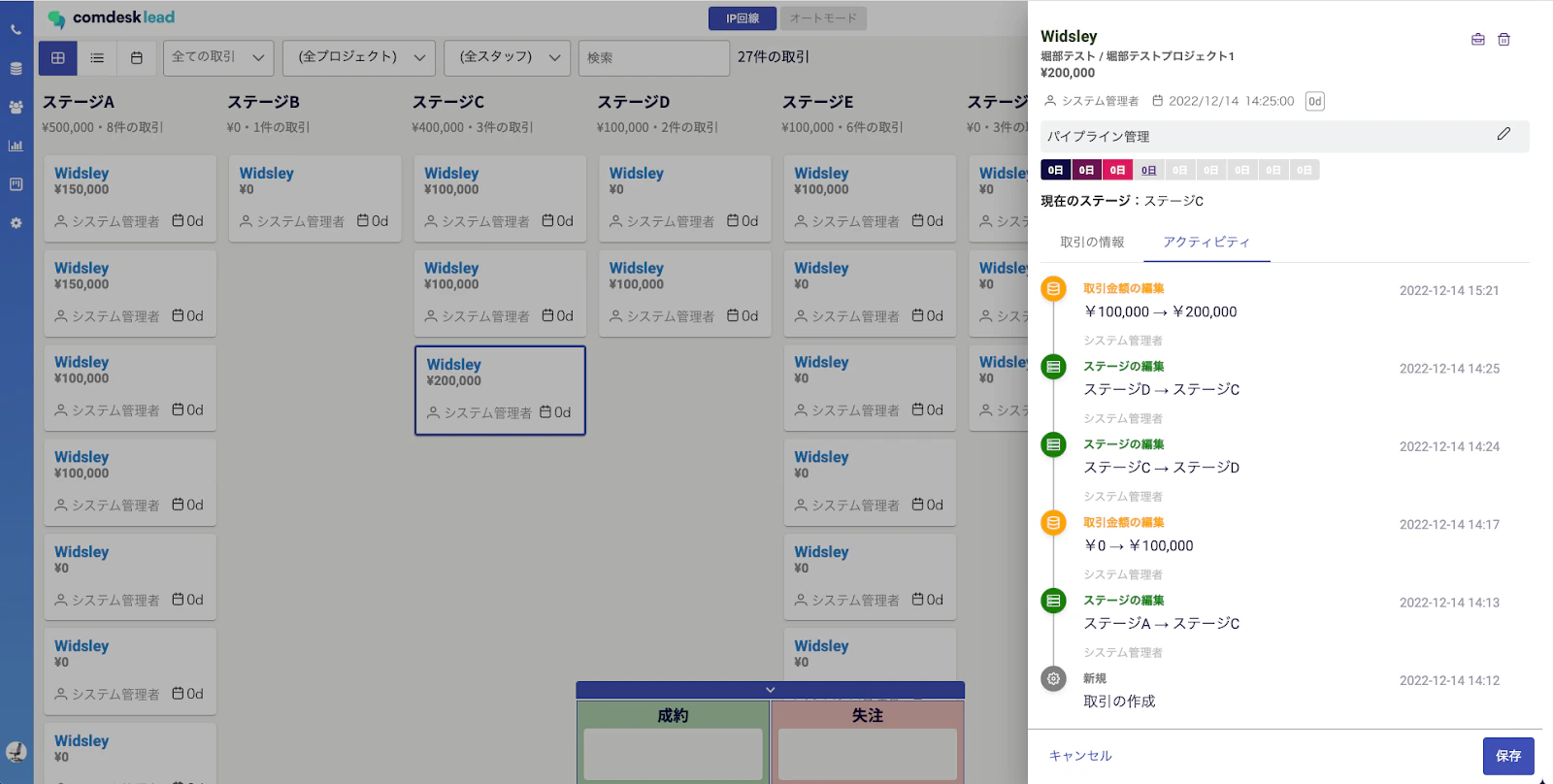Click the キャンセル cancel link
The image size is (1553, 784).
[x=1080, y=756]
